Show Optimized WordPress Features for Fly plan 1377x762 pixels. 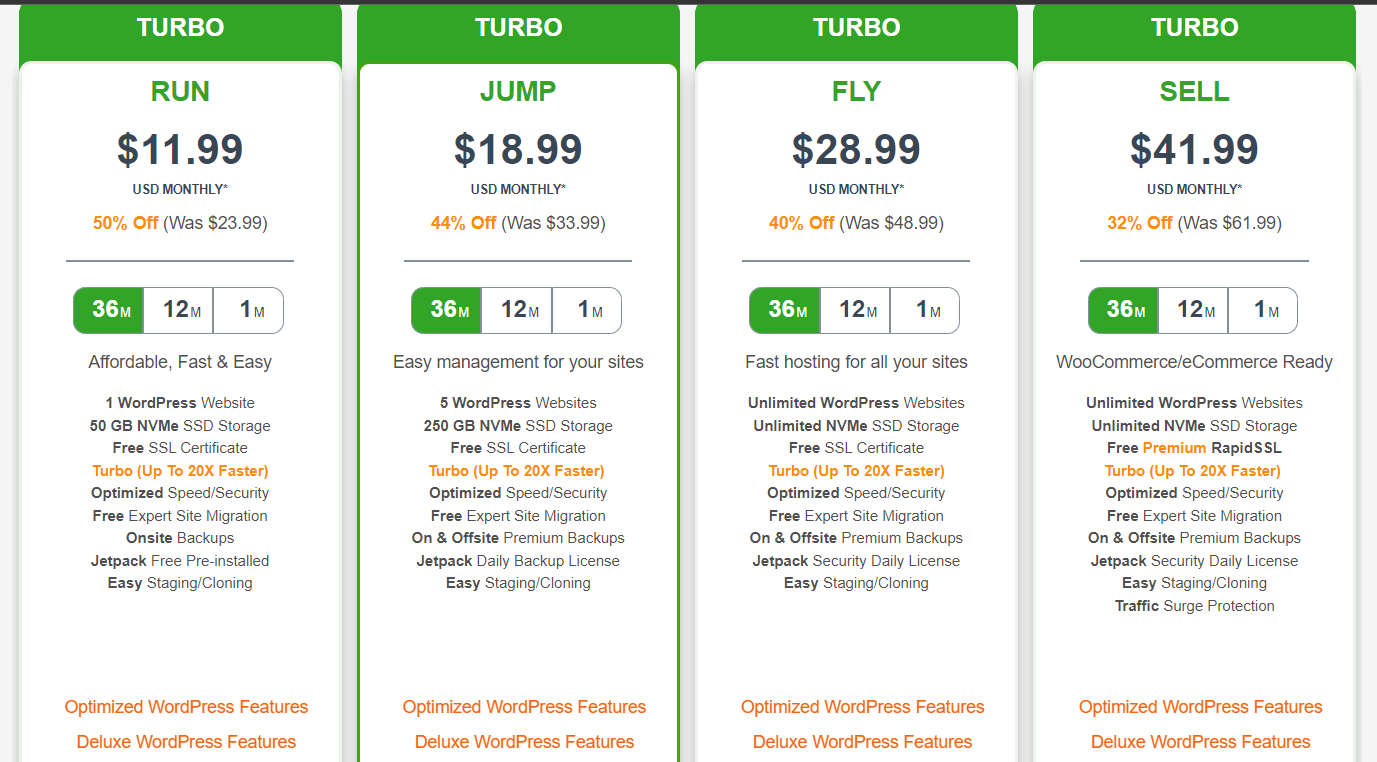pos(862,707)
